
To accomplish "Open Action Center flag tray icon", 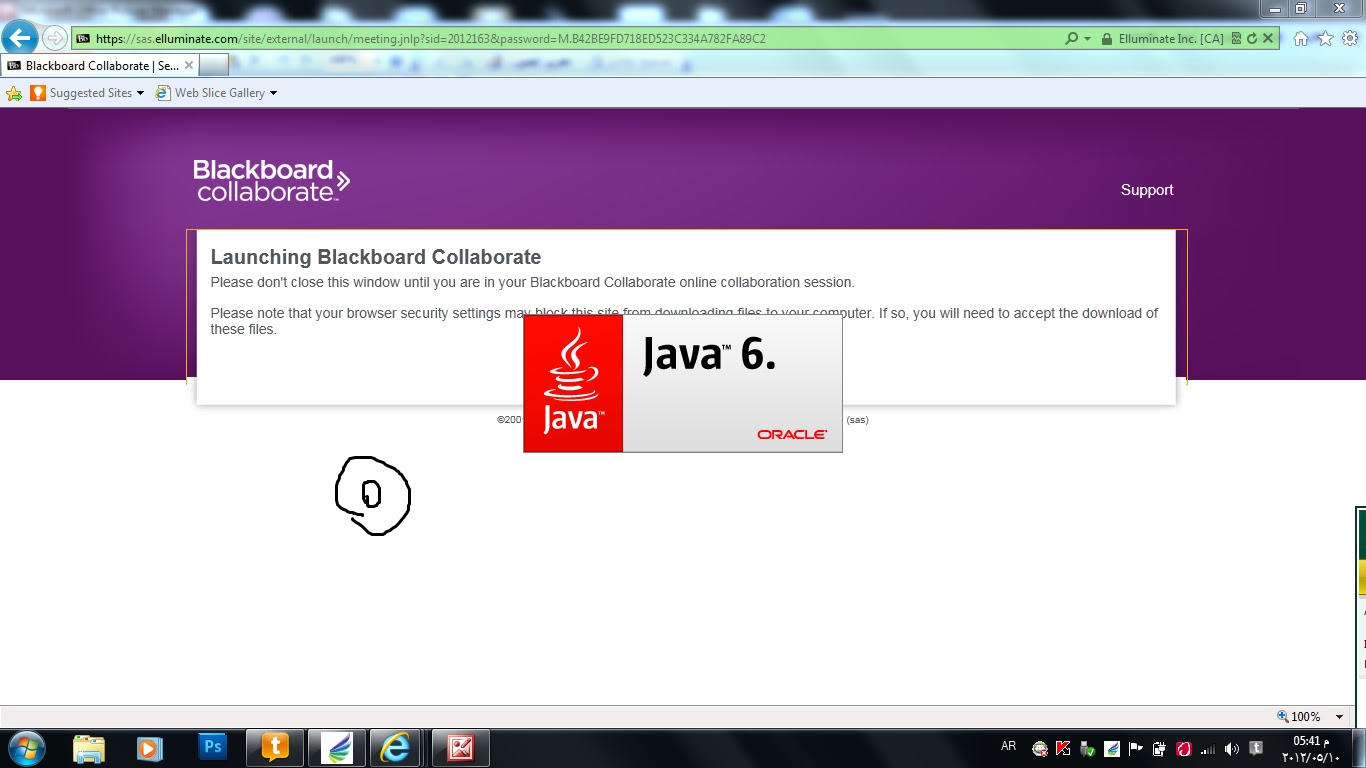I will coord(1136,748).
